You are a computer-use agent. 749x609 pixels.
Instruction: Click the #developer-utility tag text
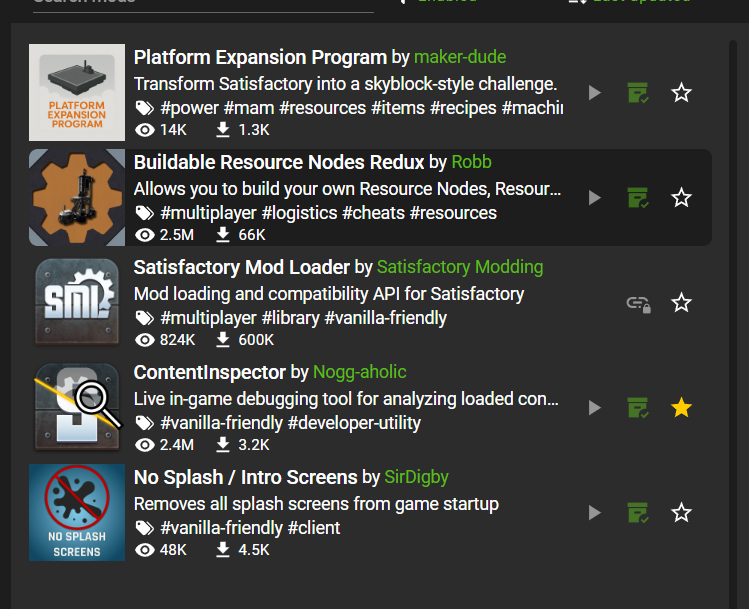pyautogui.click(x=354, y=423)
